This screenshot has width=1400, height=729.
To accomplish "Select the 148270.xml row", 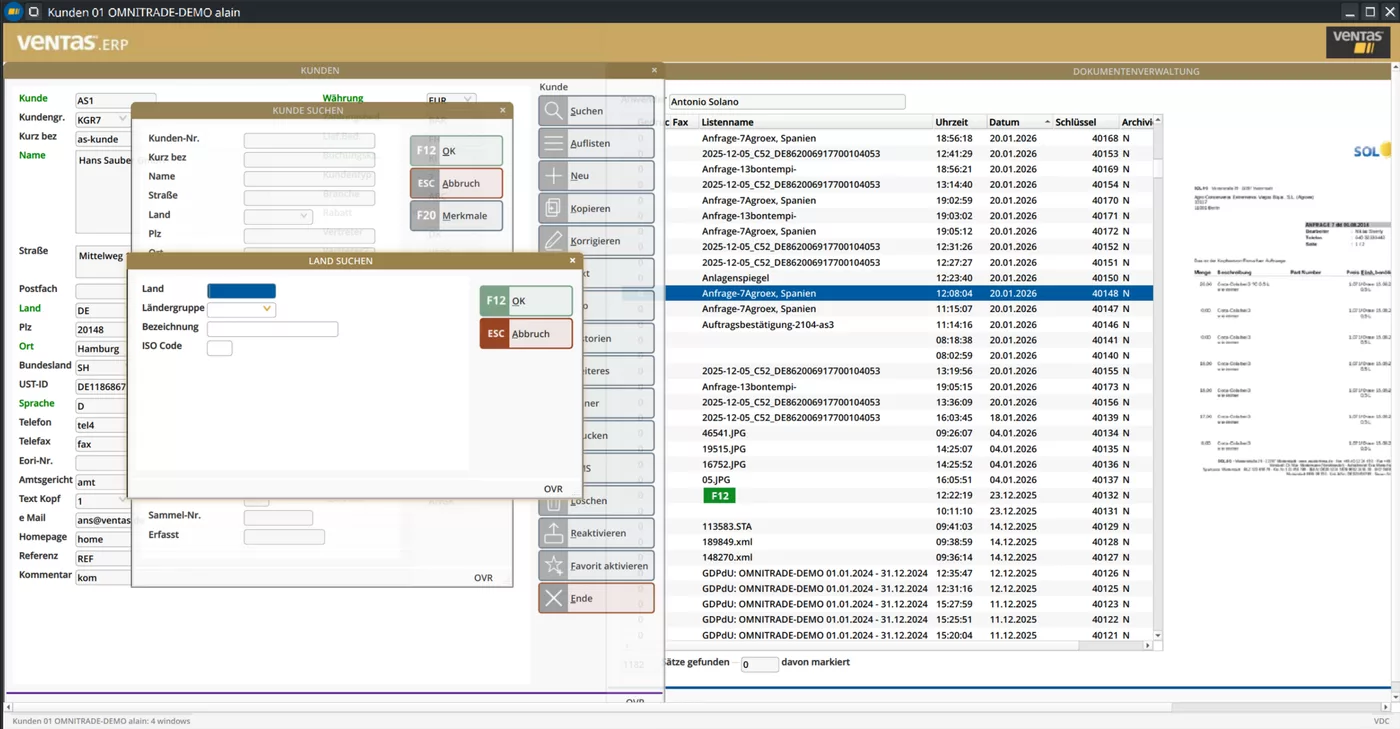I will pos(908,557).
